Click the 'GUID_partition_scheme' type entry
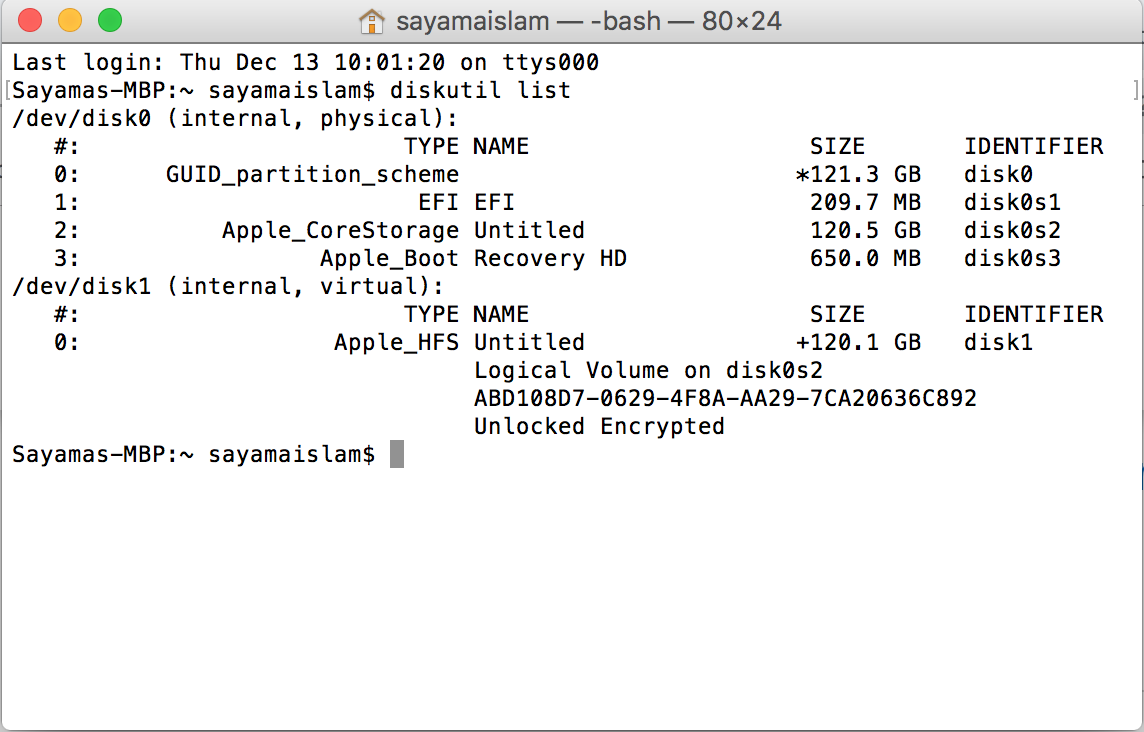Image resolution: width=1144 pixels, height=732 pixels. pos(312,175)
